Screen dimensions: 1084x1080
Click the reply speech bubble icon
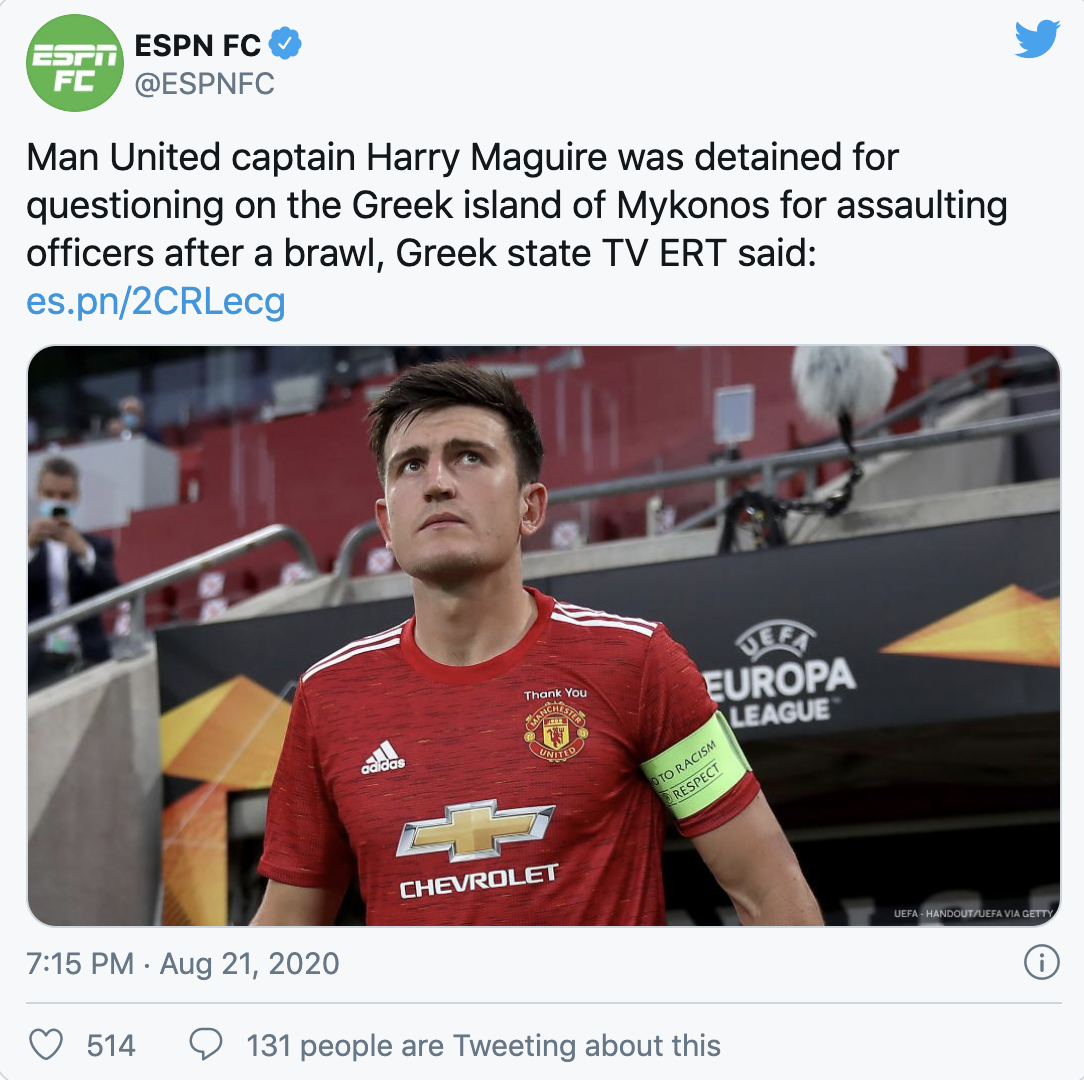pyautogui.click(x=205, y=1045)
